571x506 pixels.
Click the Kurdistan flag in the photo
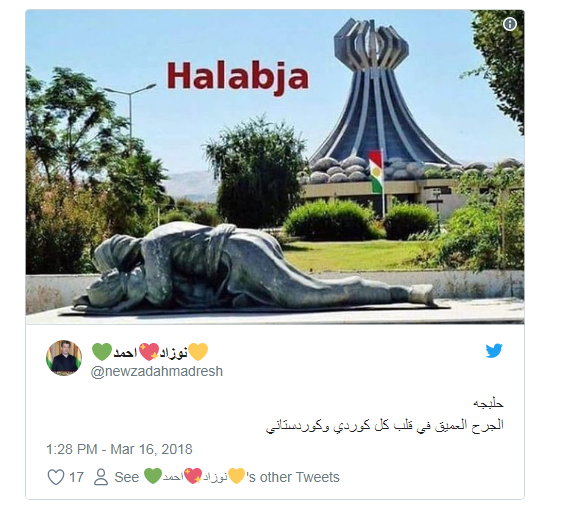click(376, 171)
